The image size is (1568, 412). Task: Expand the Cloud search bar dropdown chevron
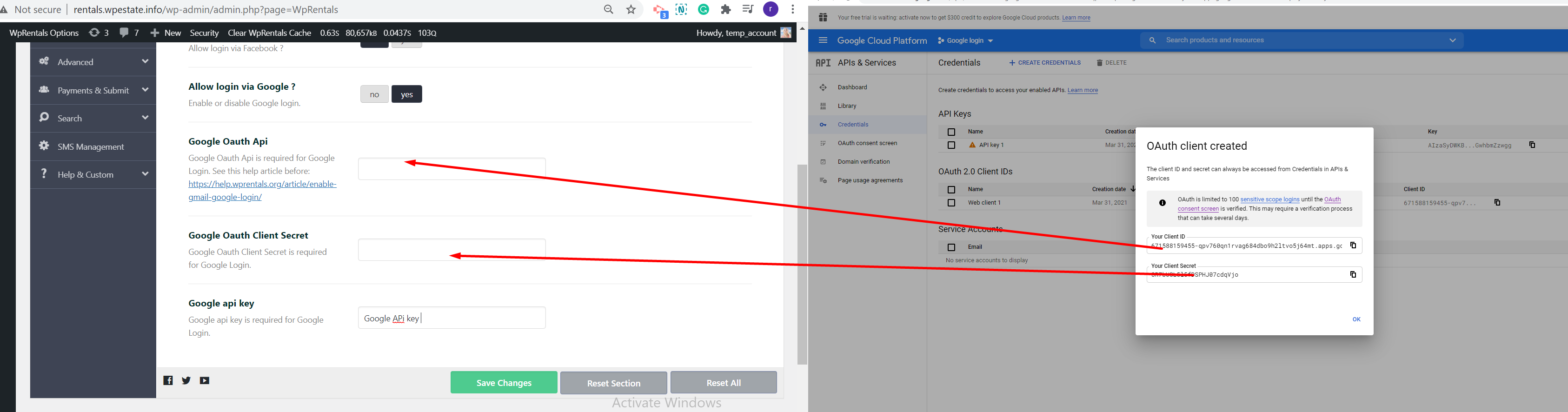[1452, 40]
